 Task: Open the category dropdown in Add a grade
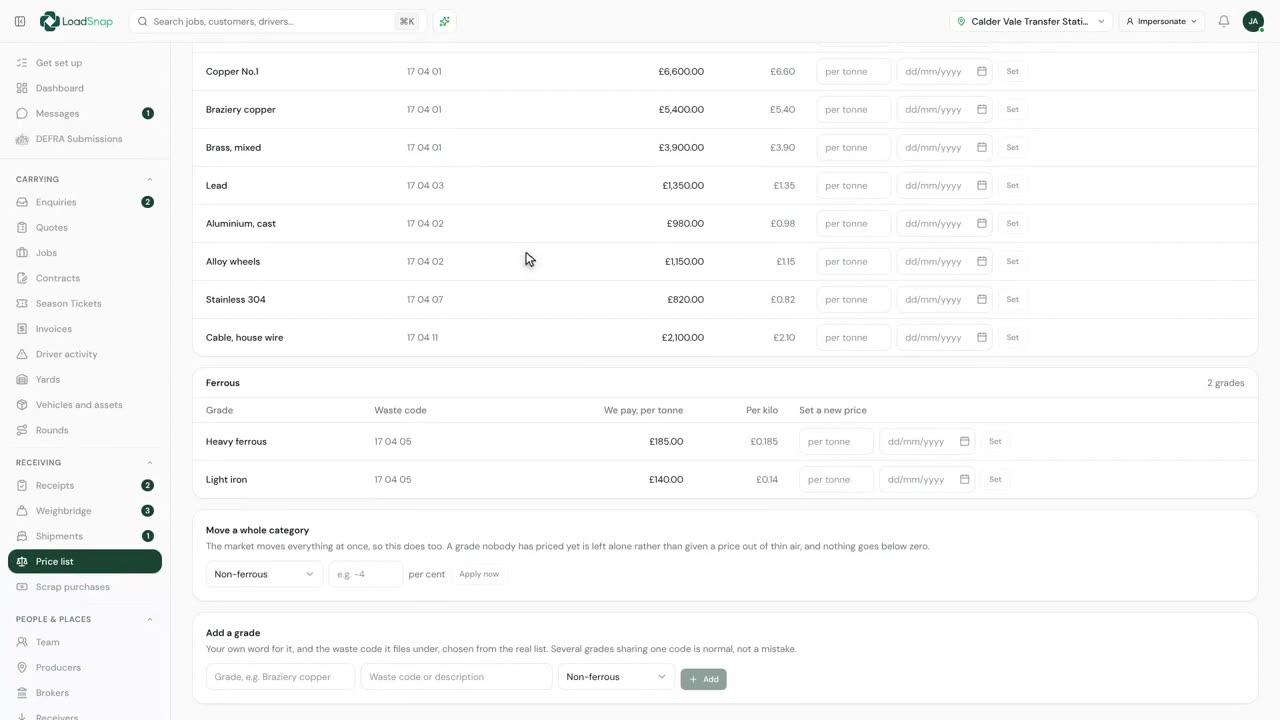coord(616,677)
